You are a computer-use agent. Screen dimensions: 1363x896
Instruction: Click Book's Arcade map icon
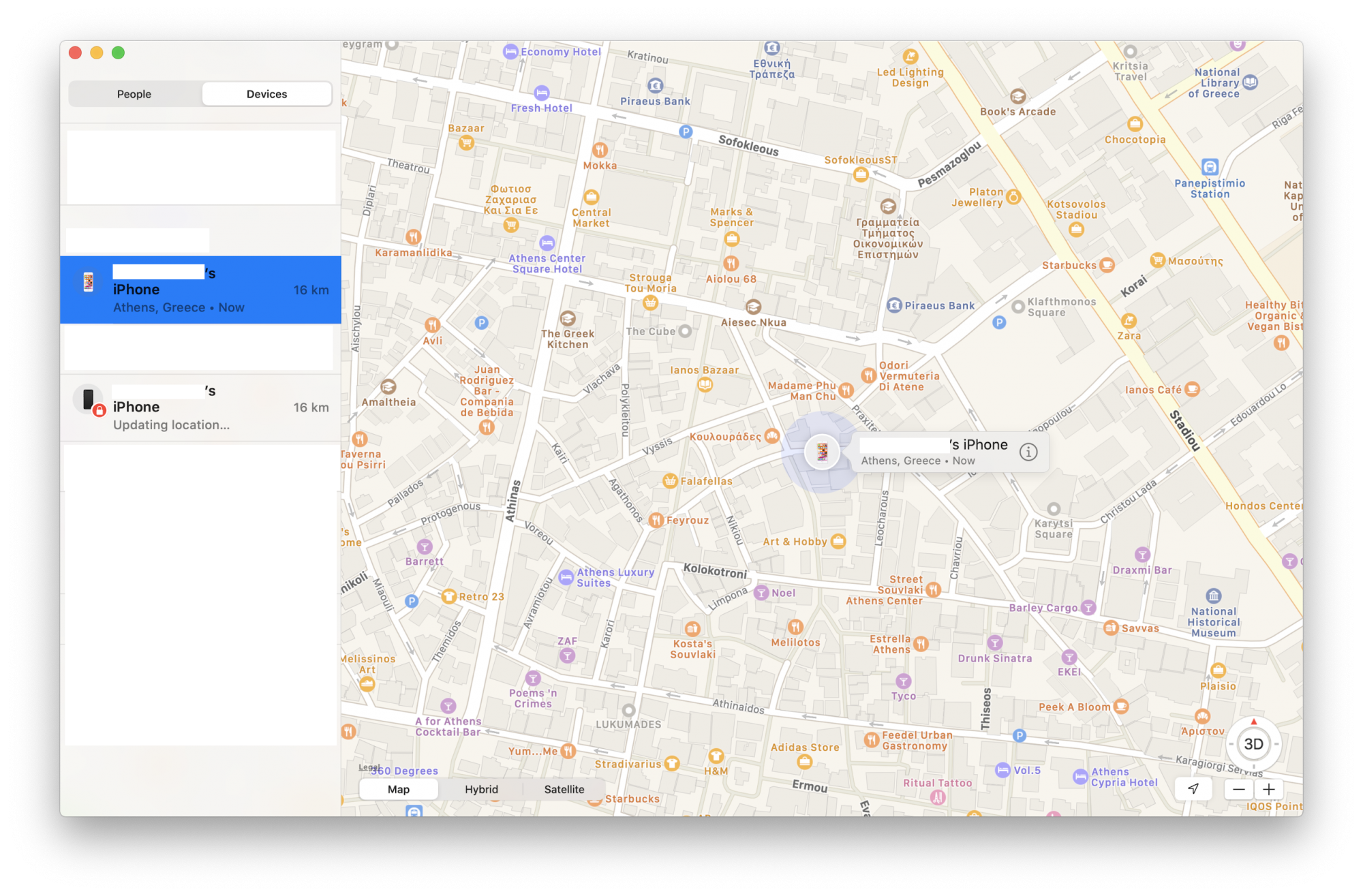coord(1017,96)
